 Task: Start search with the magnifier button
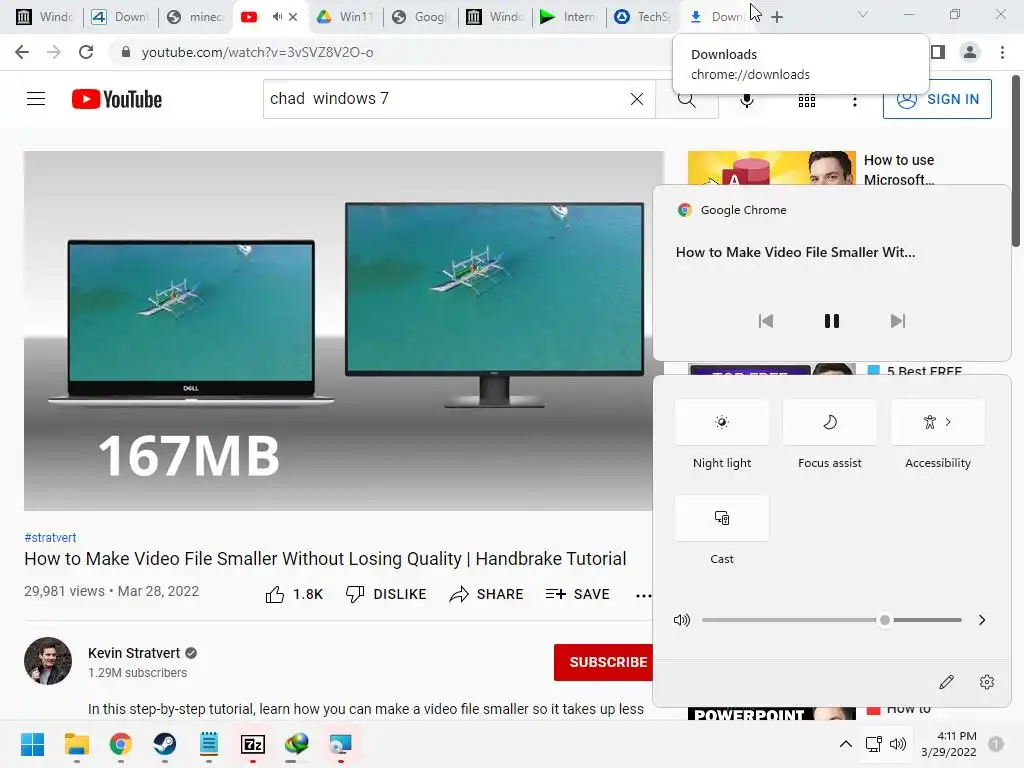[686, 99]
